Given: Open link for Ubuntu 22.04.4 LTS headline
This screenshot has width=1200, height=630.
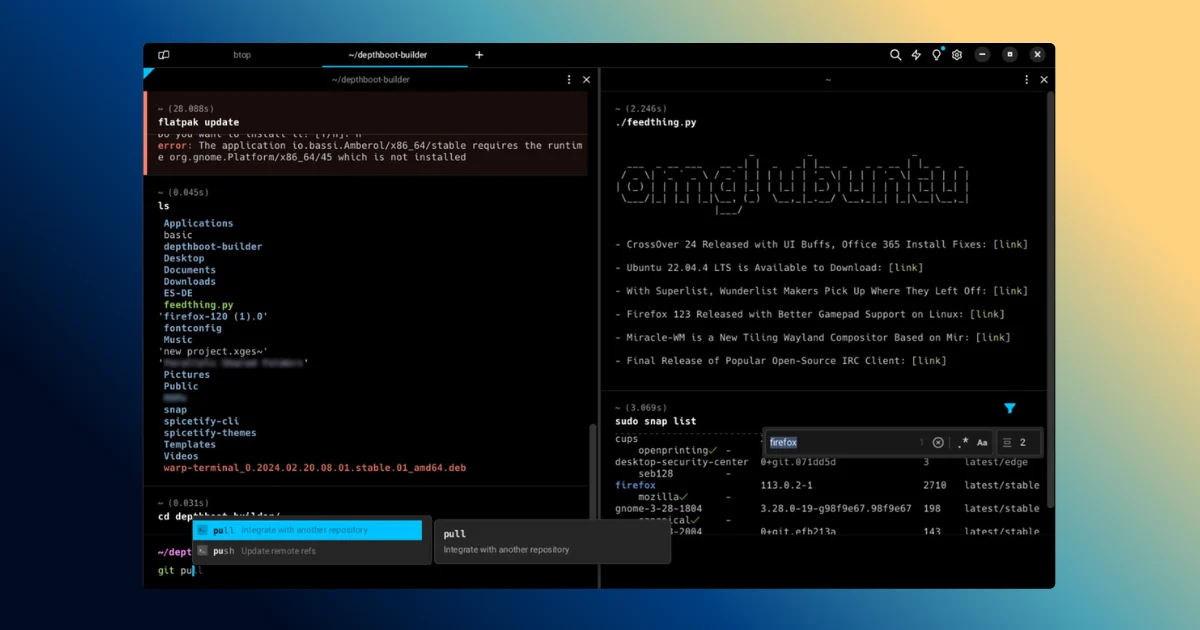Looking at the screenshot, I should pos(905,268).
